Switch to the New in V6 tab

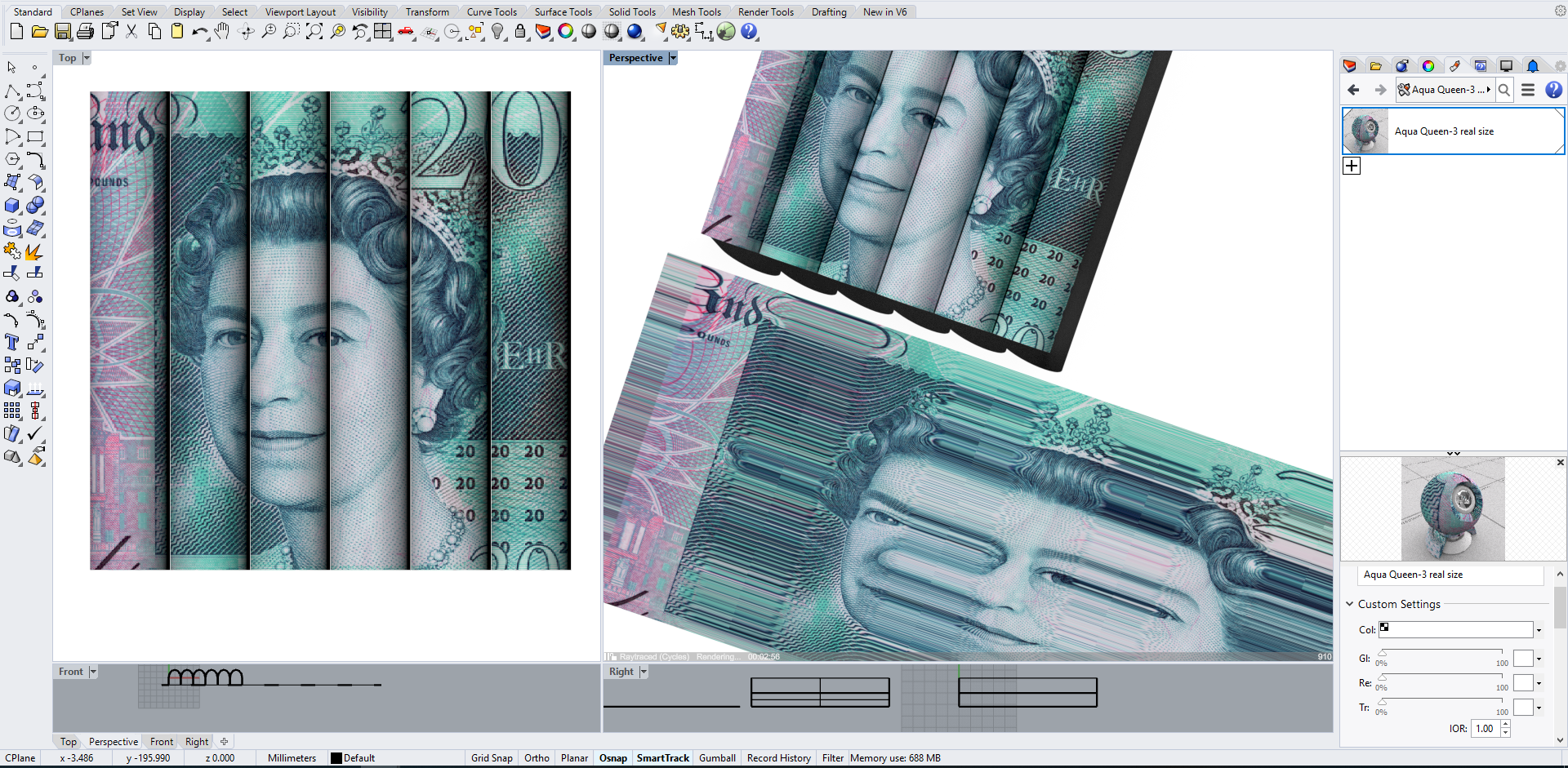[x=885, y=12]
